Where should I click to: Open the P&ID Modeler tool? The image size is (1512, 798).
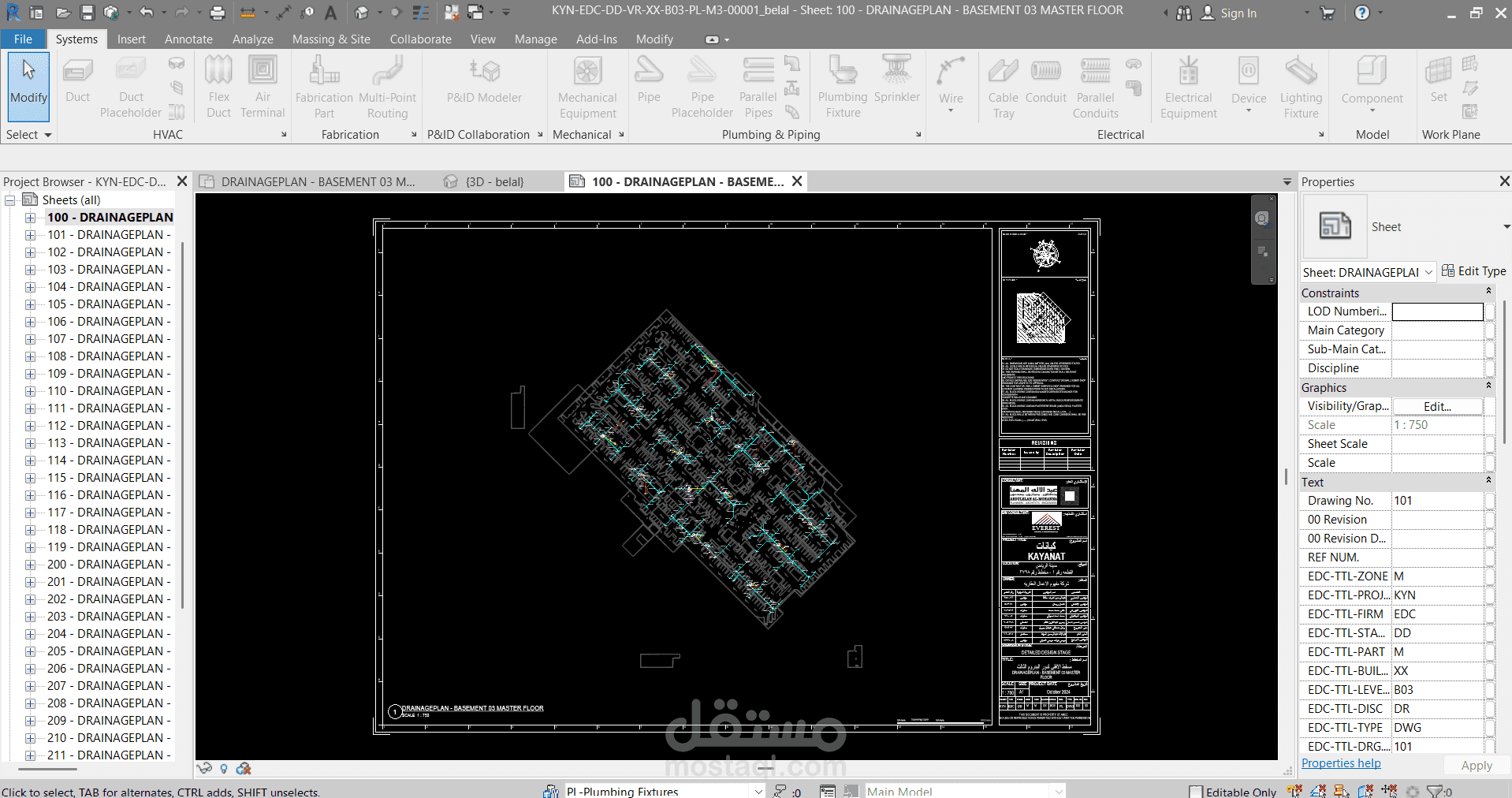pyautogui.click(x=484, y=79)
